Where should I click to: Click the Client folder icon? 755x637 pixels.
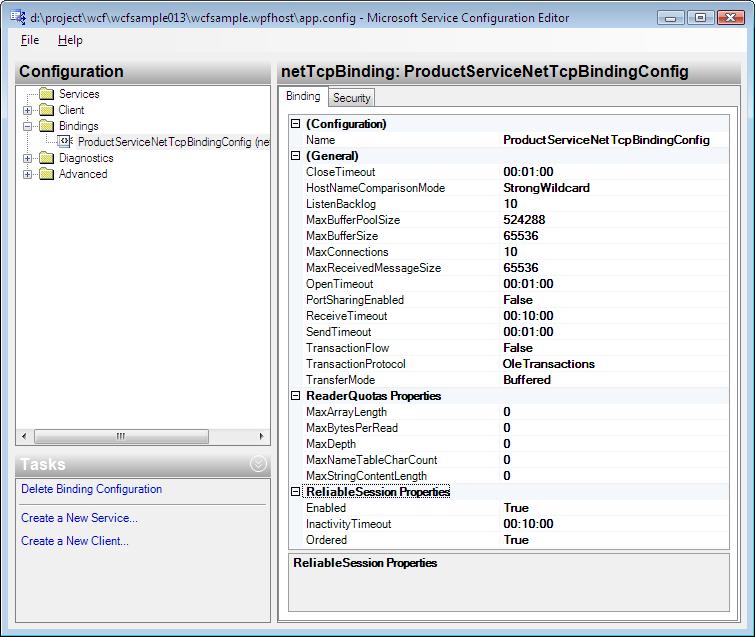pyautogui.click(x=47, y=110)
